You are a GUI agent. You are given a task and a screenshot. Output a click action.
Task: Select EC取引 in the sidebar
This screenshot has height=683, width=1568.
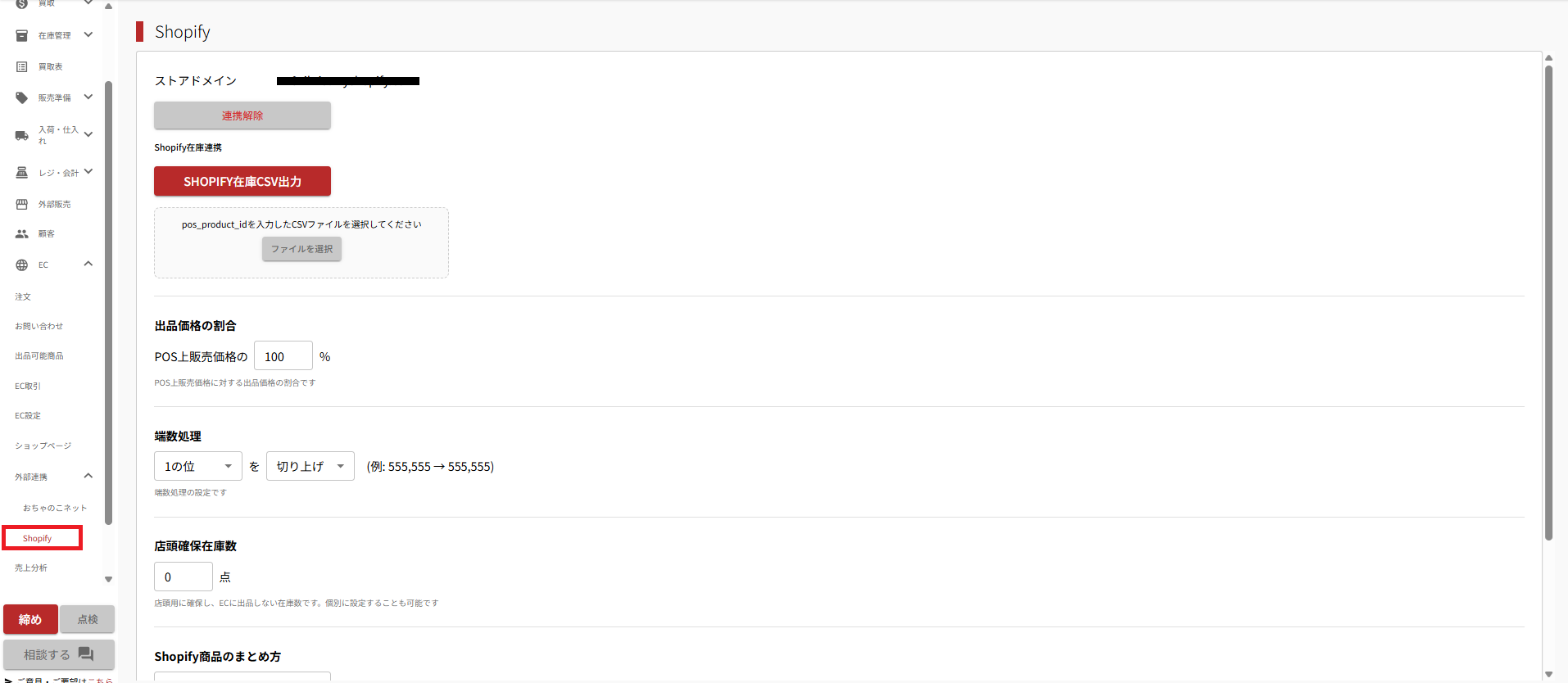[27, 386]
